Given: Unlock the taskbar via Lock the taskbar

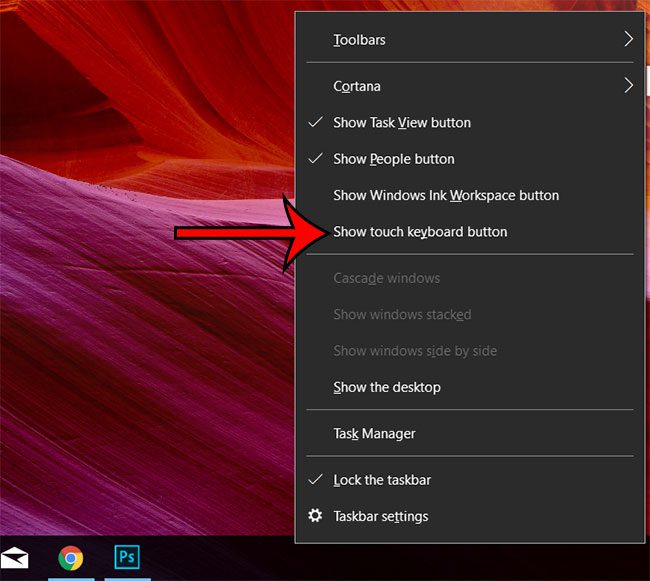Looking at the screenshot, I should click(381, 480).
